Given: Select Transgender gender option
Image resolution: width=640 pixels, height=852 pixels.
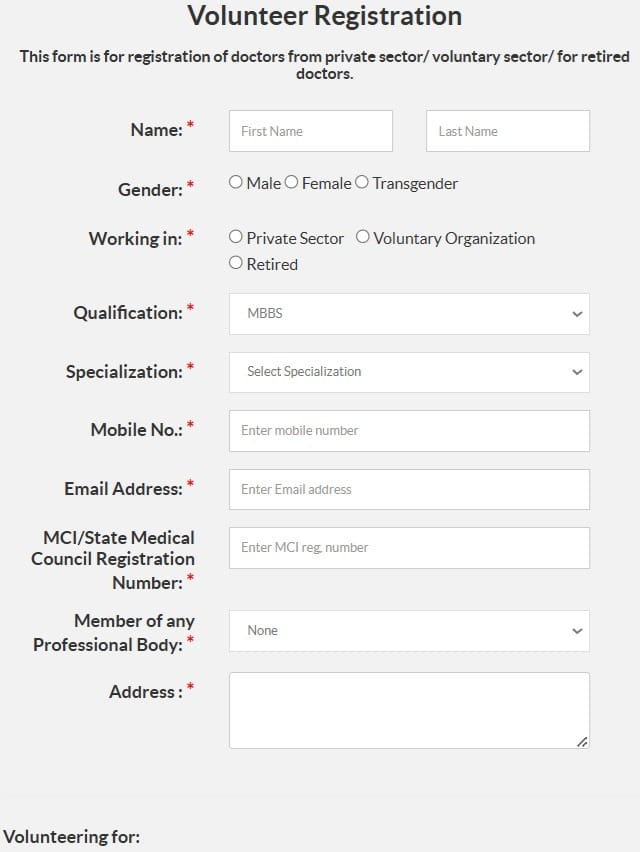Looking at the screenshot, I should (x=362, y=183).
